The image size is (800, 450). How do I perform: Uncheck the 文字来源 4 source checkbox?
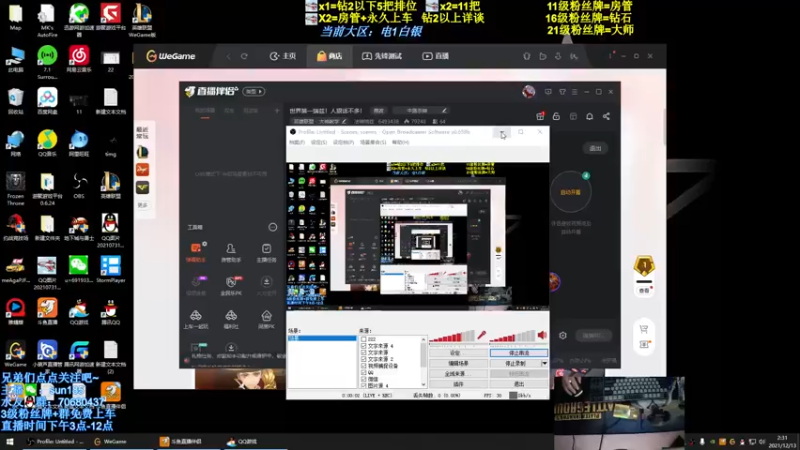[x=363, y=345]
